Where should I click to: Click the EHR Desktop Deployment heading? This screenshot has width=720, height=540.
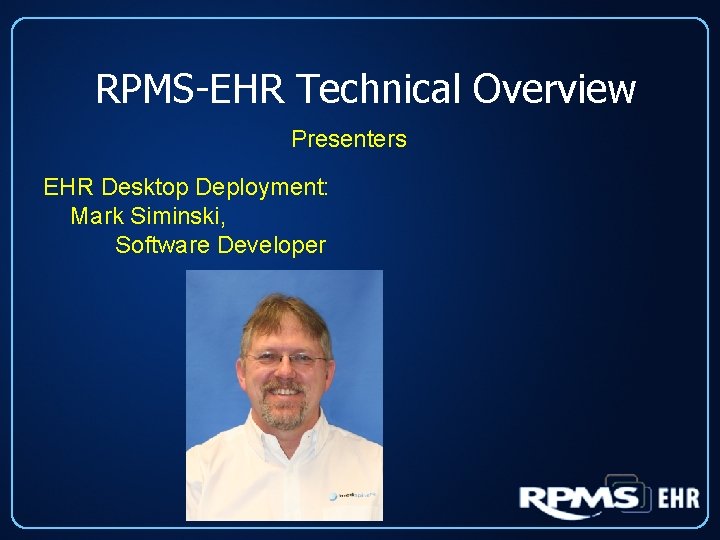(x=186, y=187)
